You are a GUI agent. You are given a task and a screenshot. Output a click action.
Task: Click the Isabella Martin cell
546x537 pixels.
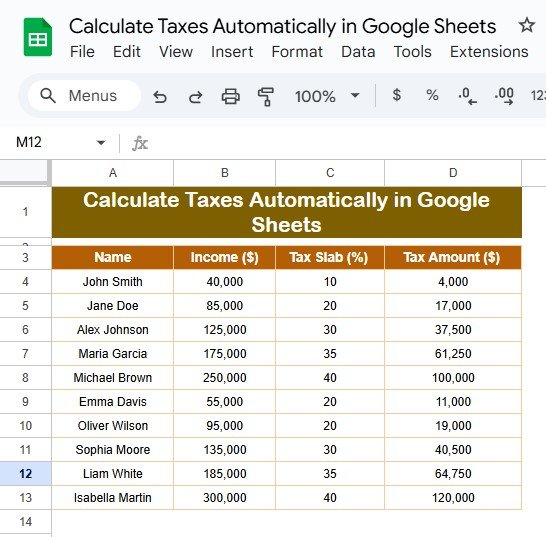[112, 498]
